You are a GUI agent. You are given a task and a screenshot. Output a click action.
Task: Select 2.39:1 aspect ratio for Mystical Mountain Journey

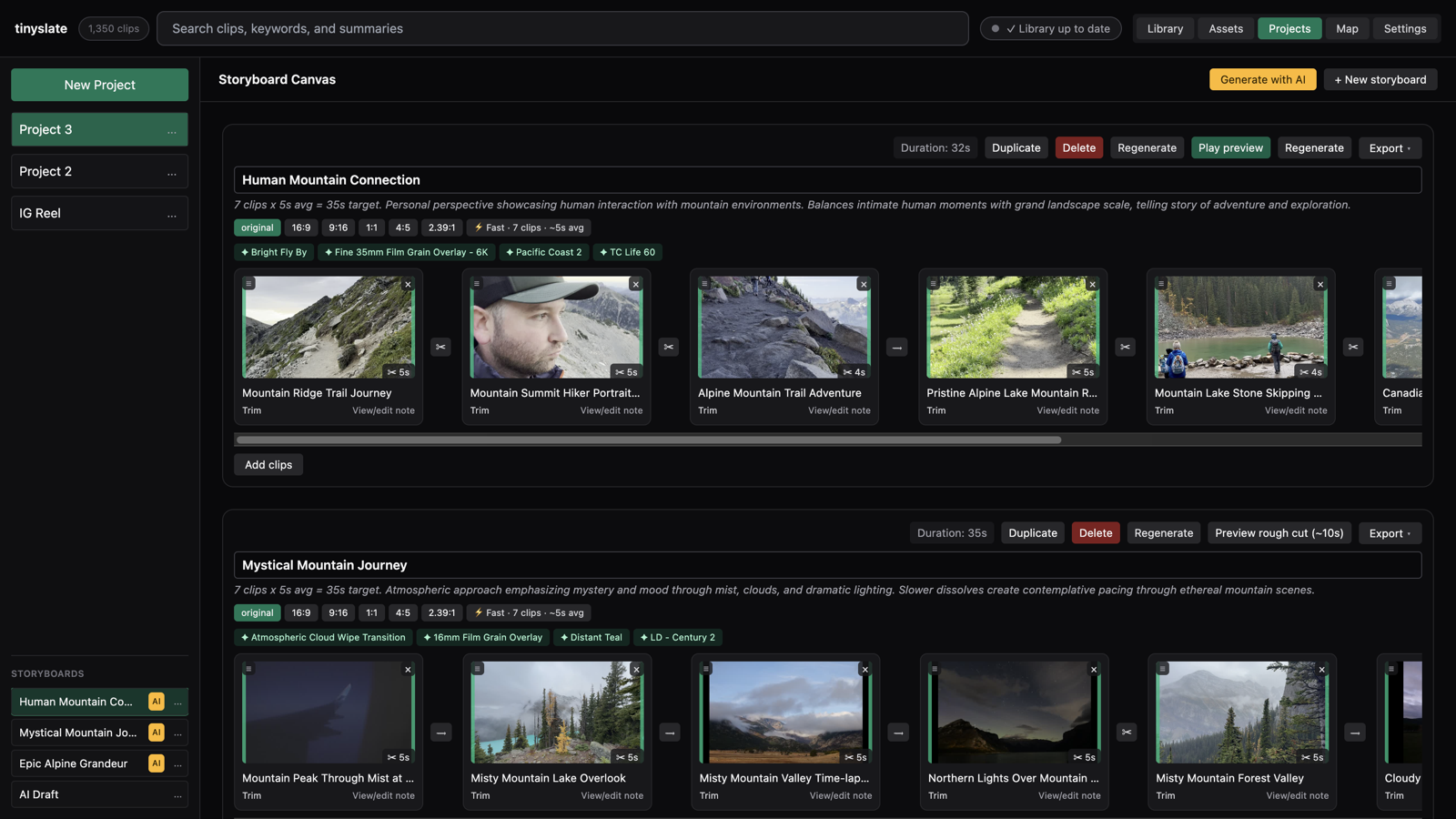442,613
